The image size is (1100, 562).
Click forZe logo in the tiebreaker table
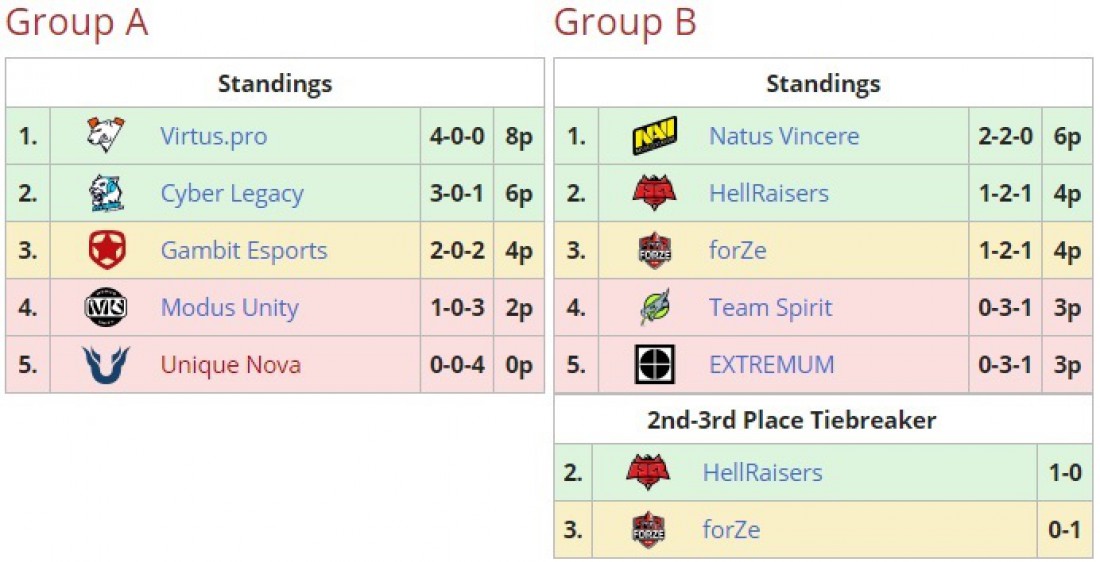point(648,530)
